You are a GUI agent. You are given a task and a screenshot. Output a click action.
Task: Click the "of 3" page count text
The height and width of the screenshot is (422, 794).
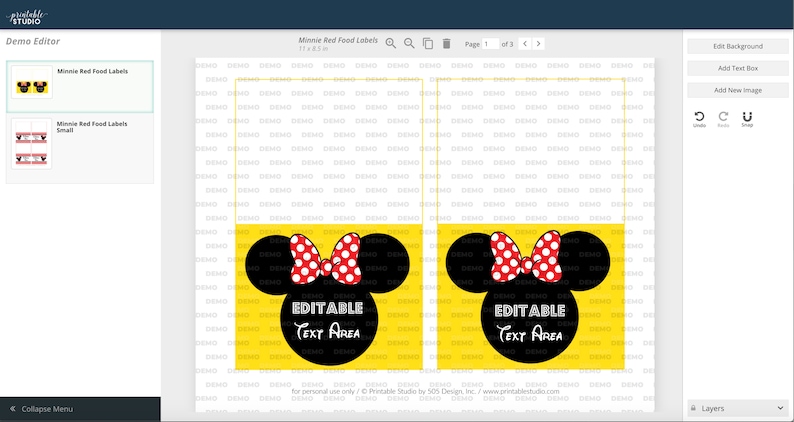pos(507,44)
